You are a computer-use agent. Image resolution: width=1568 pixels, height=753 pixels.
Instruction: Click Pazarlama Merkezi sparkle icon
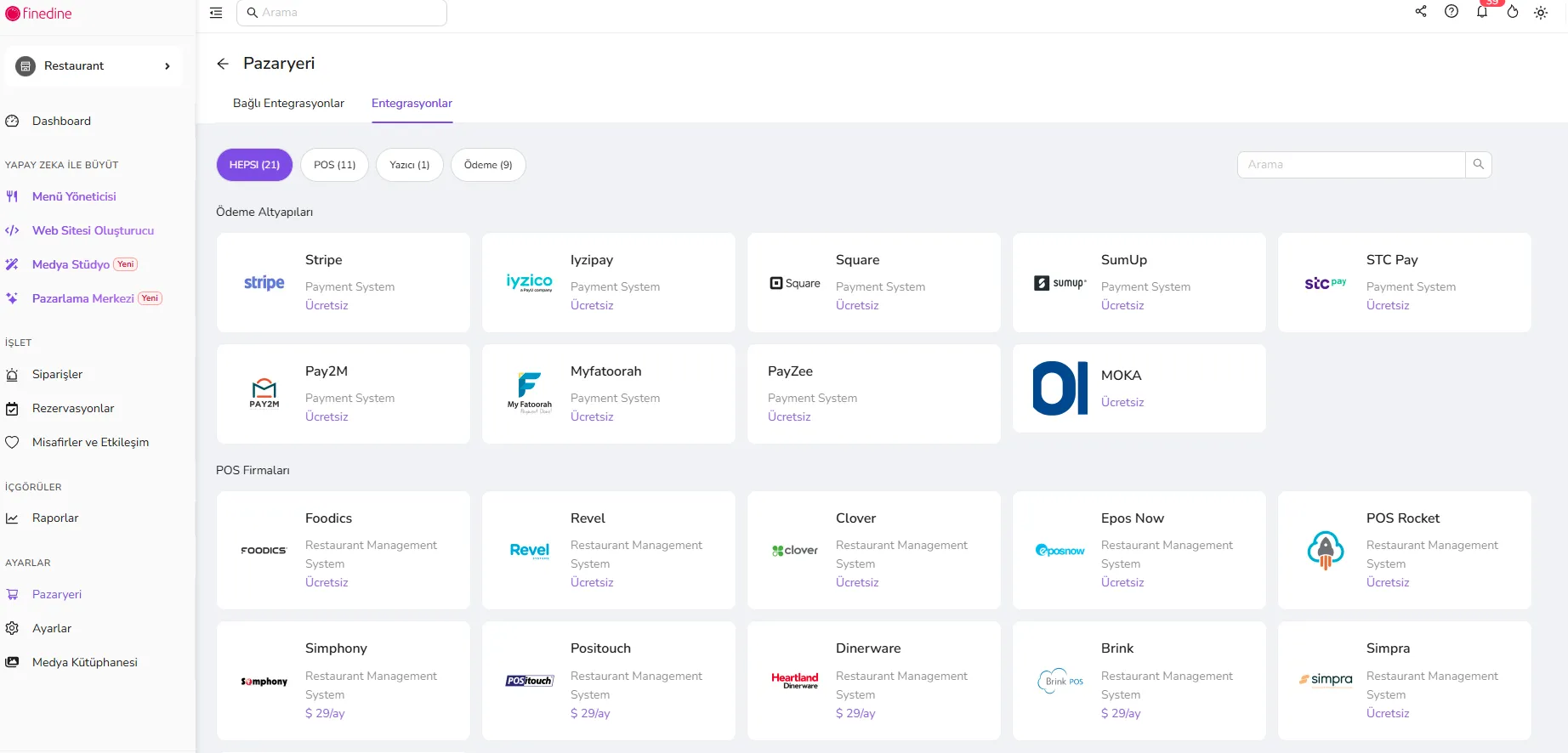(x=12, y=298)
